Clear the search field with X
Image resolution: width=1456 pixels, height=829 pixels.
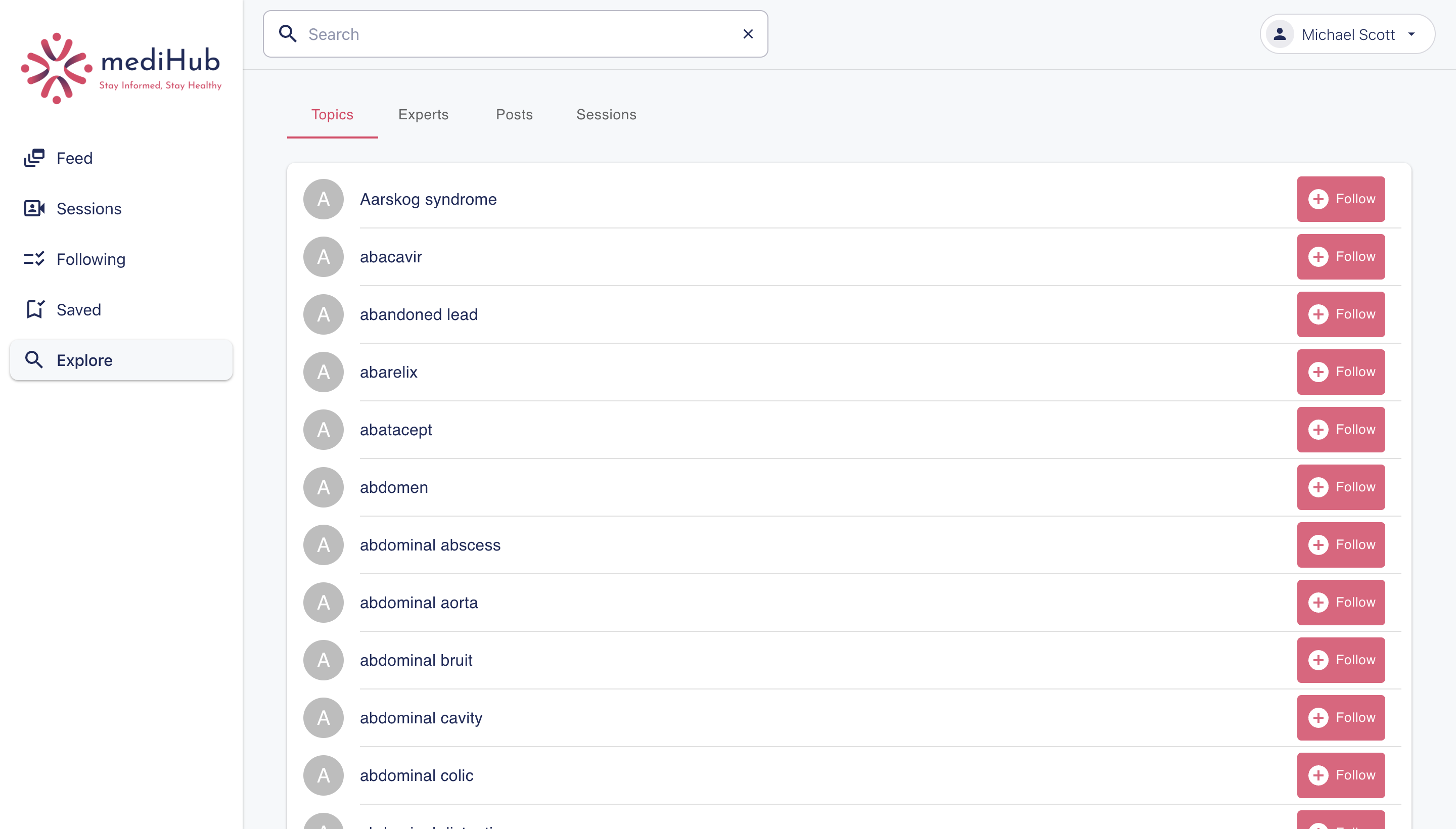pos(748,34)
